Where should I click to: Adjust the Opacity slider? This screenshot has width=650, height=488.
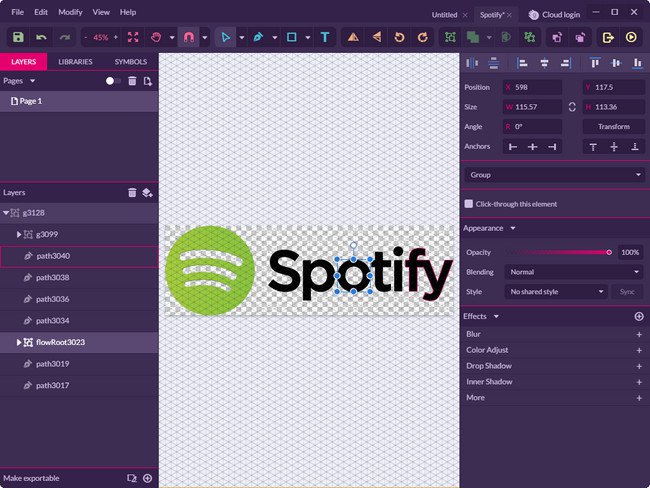[x=560, y=252]
